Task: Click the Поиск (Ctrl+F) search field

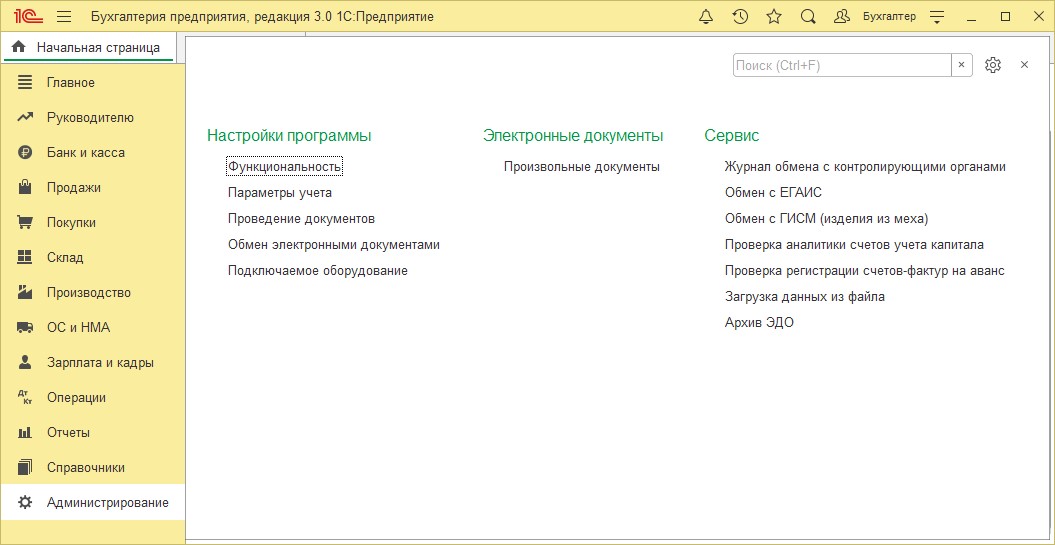Action: pos(842,65)
